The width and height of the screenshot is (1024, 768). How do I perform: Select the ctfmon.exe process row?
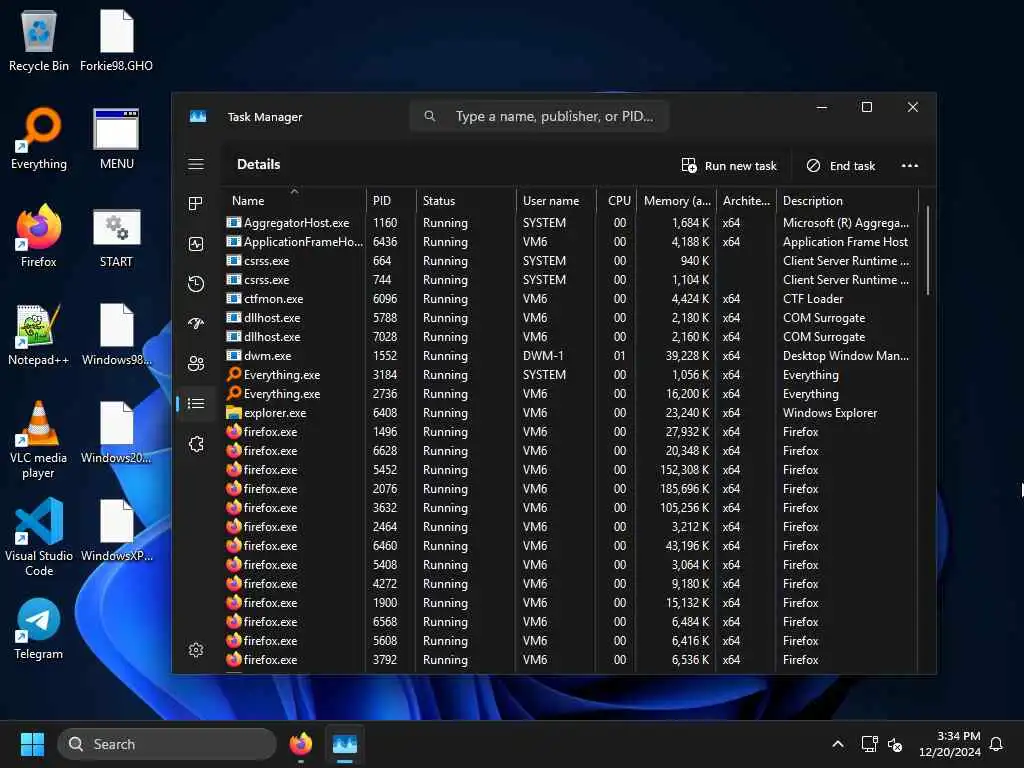point(571,298)
